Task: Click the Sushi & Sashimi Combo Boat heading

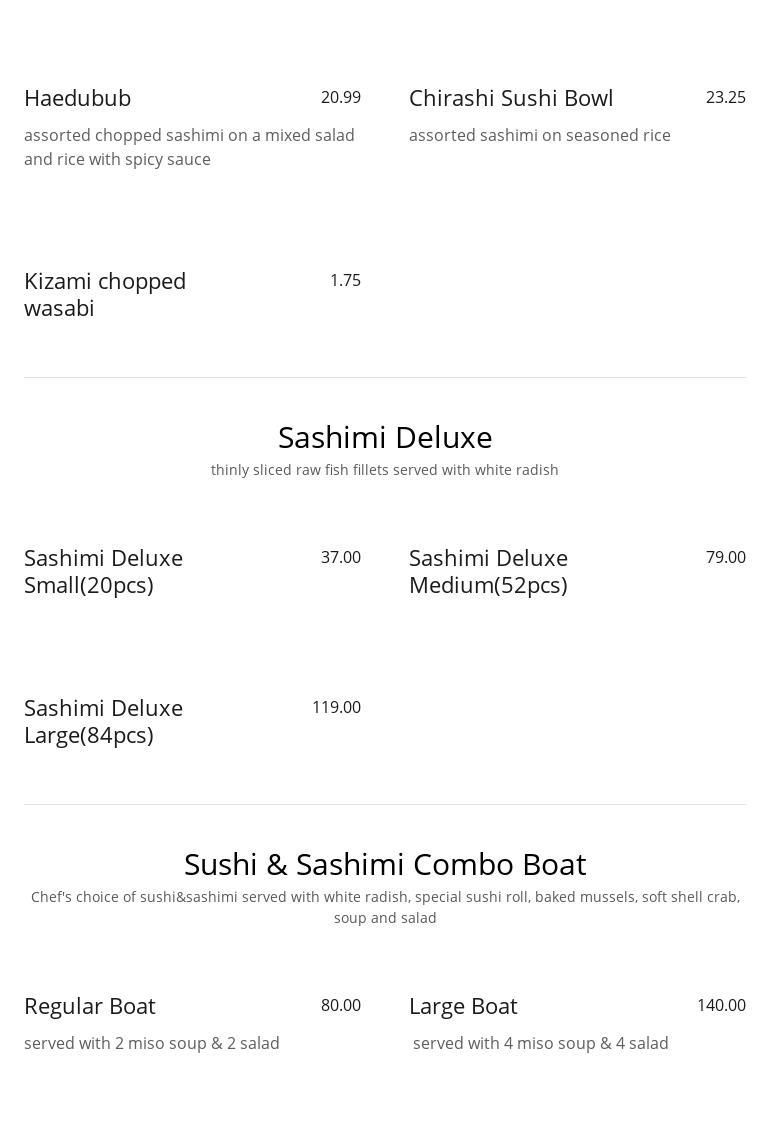Action: pyautogui.click(x=385, y=864)
